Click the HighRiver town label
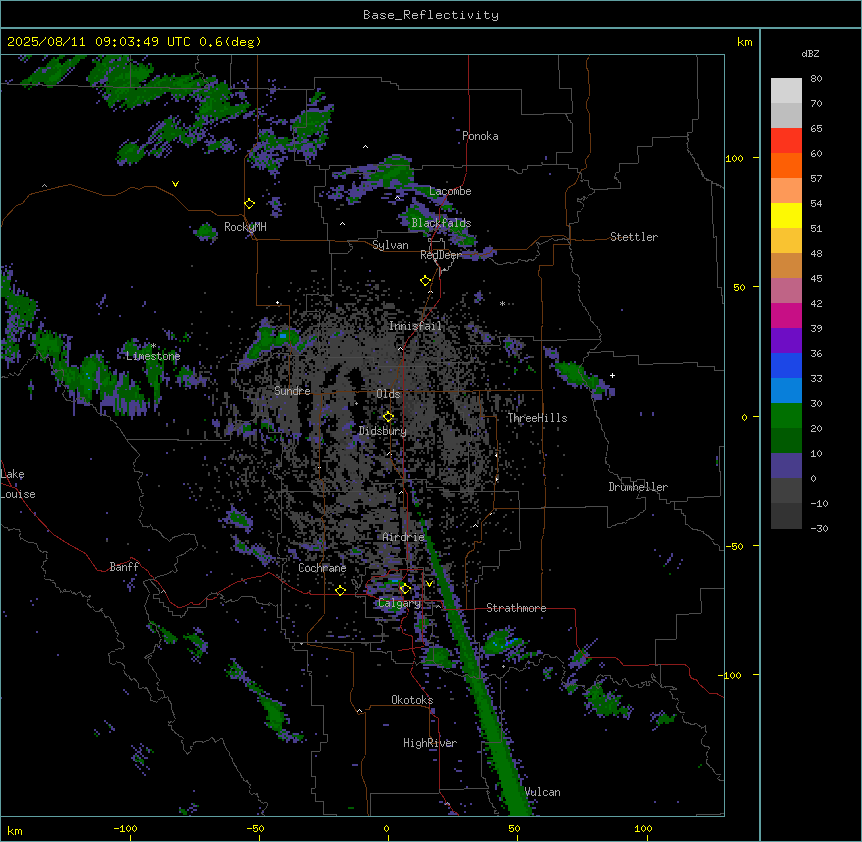This screenshot has width=862, height=842. click(x=430, y=743)
